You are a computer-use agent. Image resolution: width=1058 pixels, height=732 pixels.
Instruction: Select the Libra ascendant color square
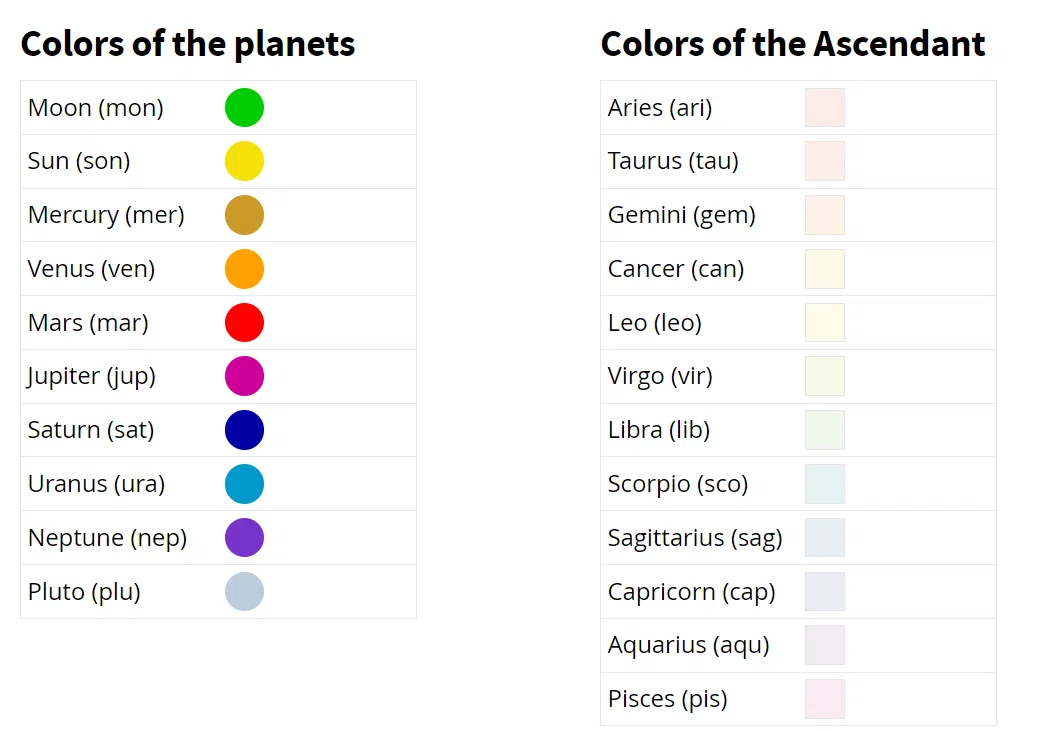pos(825,430)
